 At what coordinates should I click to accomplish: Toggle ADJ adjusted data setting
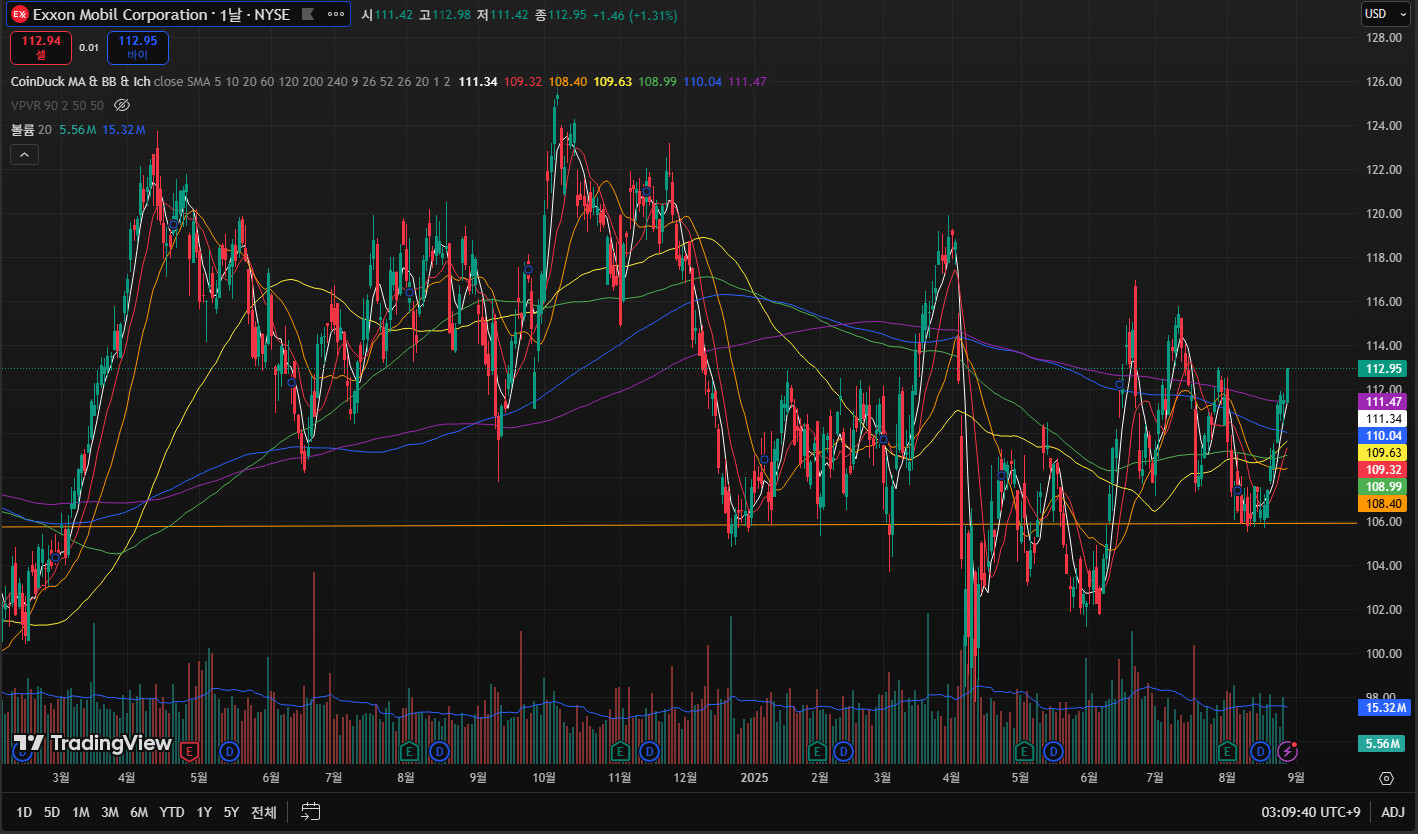(x=1393, y=812)
